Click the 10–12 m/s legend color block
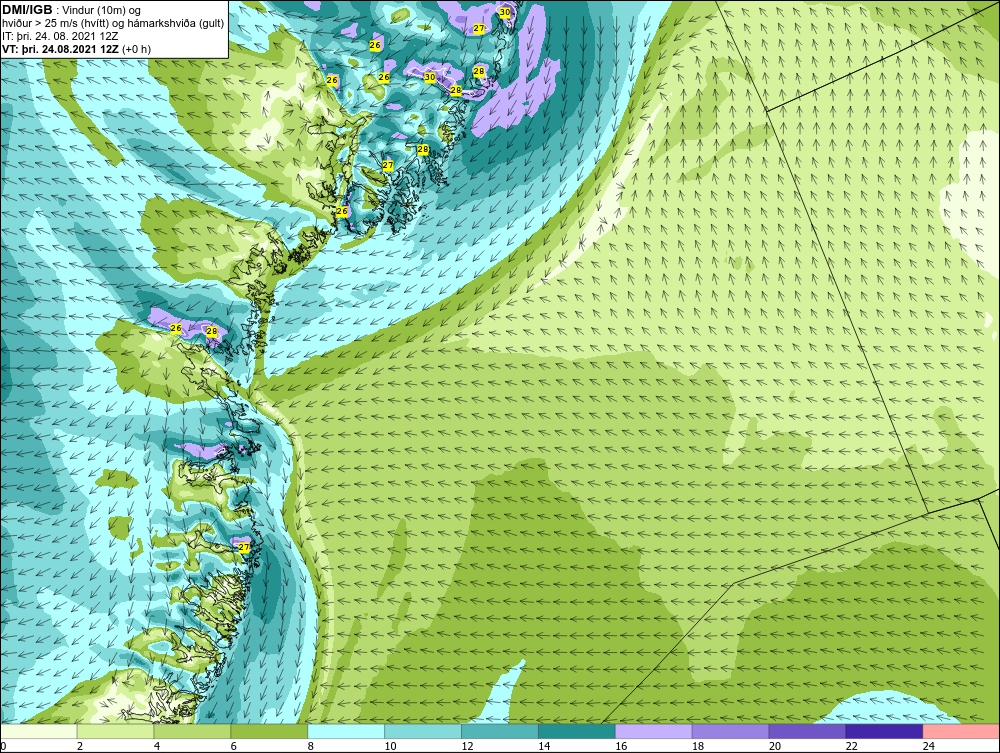 423,731
